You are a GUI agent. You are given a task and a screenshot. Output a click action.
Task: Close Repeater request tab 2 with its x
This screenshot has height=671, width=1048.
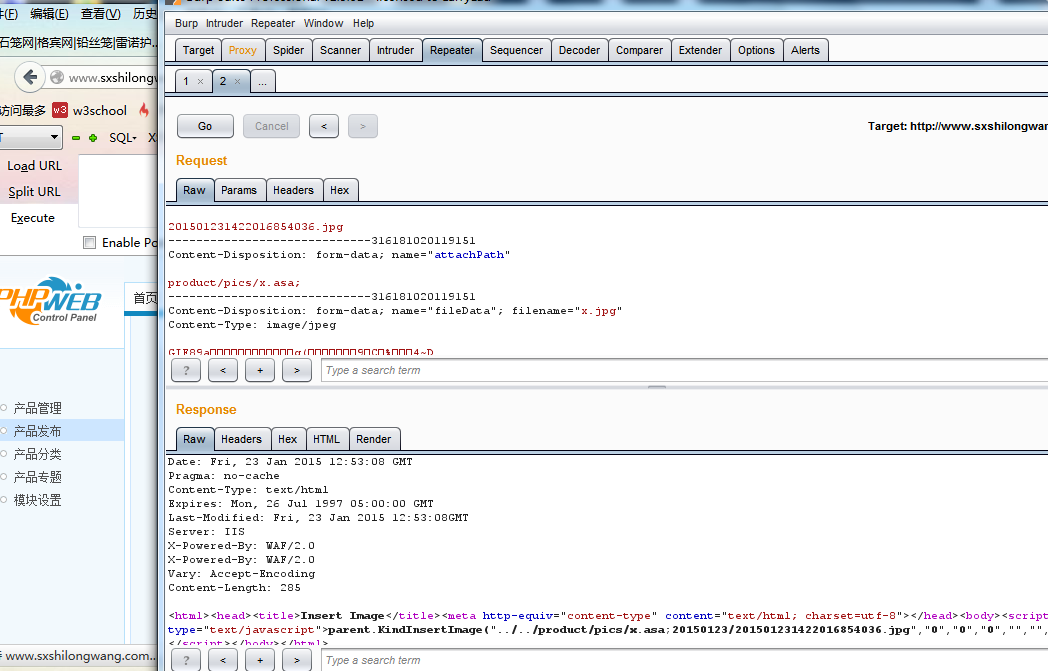237,82
